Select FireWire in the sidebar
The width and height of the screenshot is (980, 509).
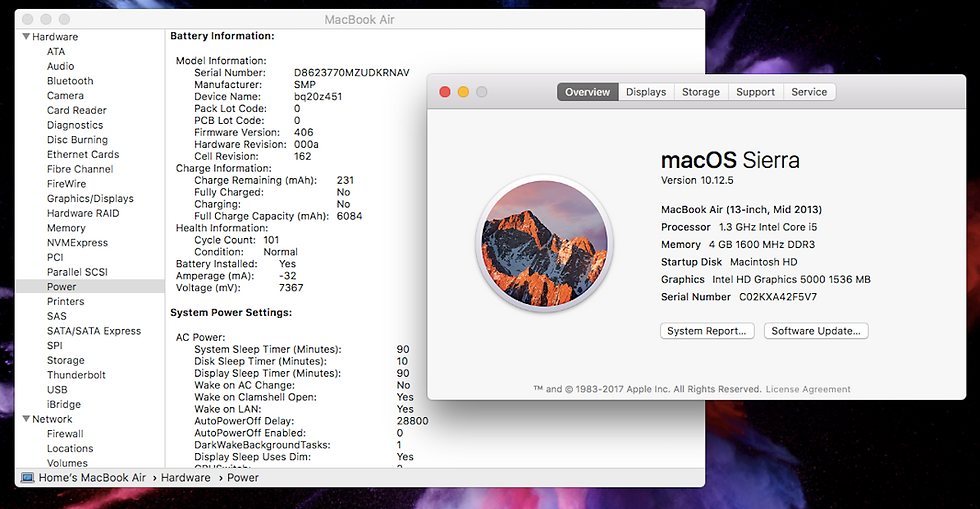point(66,184)
